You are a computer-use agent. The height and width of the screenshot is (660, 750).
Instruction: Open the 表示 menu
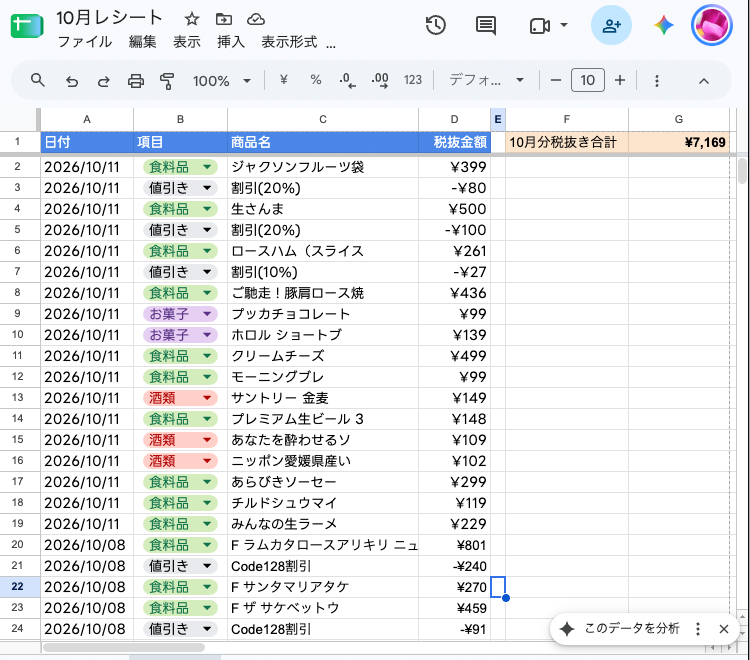(187, 42)
